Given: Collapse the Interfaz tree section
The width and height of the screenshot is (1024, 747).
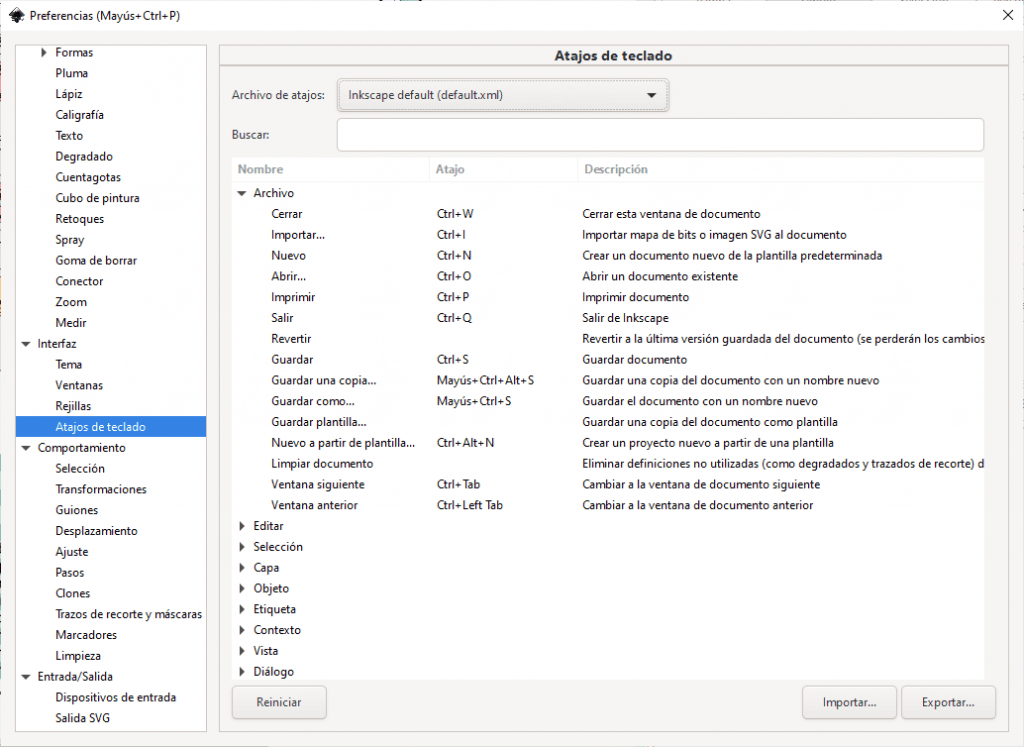Looking at the screenshot, I should point(26,344).
